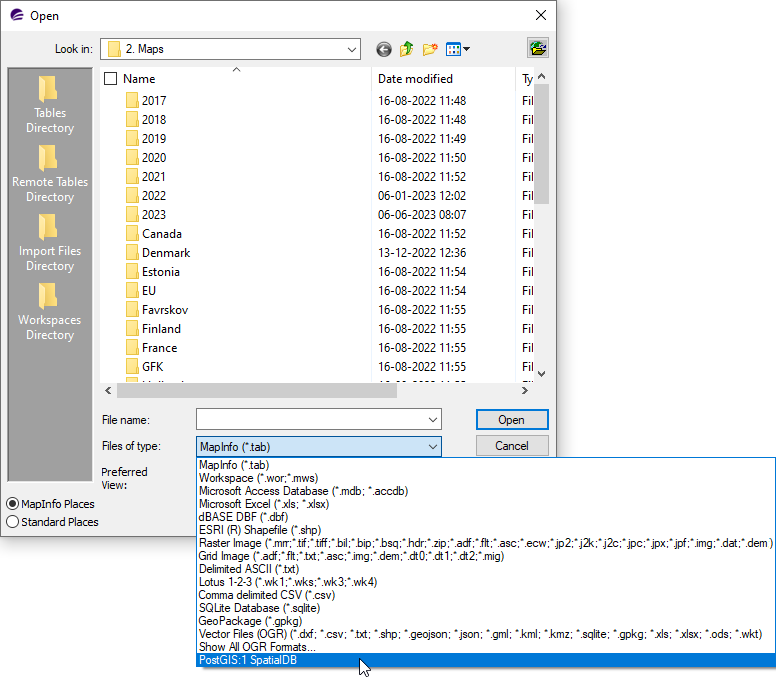Image resolution: width=776 pixels, height=680 pixels.
Task: Choose GeoPackage (*.gpkg) file type
Action: pyautogui.click(x=485, y=621)
